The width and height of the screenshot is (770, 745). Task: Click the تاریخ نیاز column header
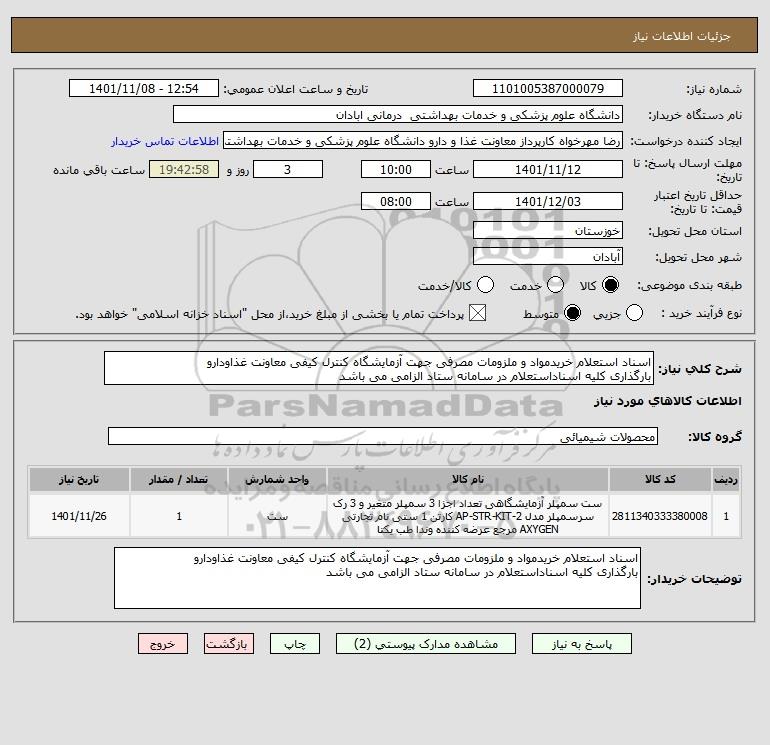point(79,479)
